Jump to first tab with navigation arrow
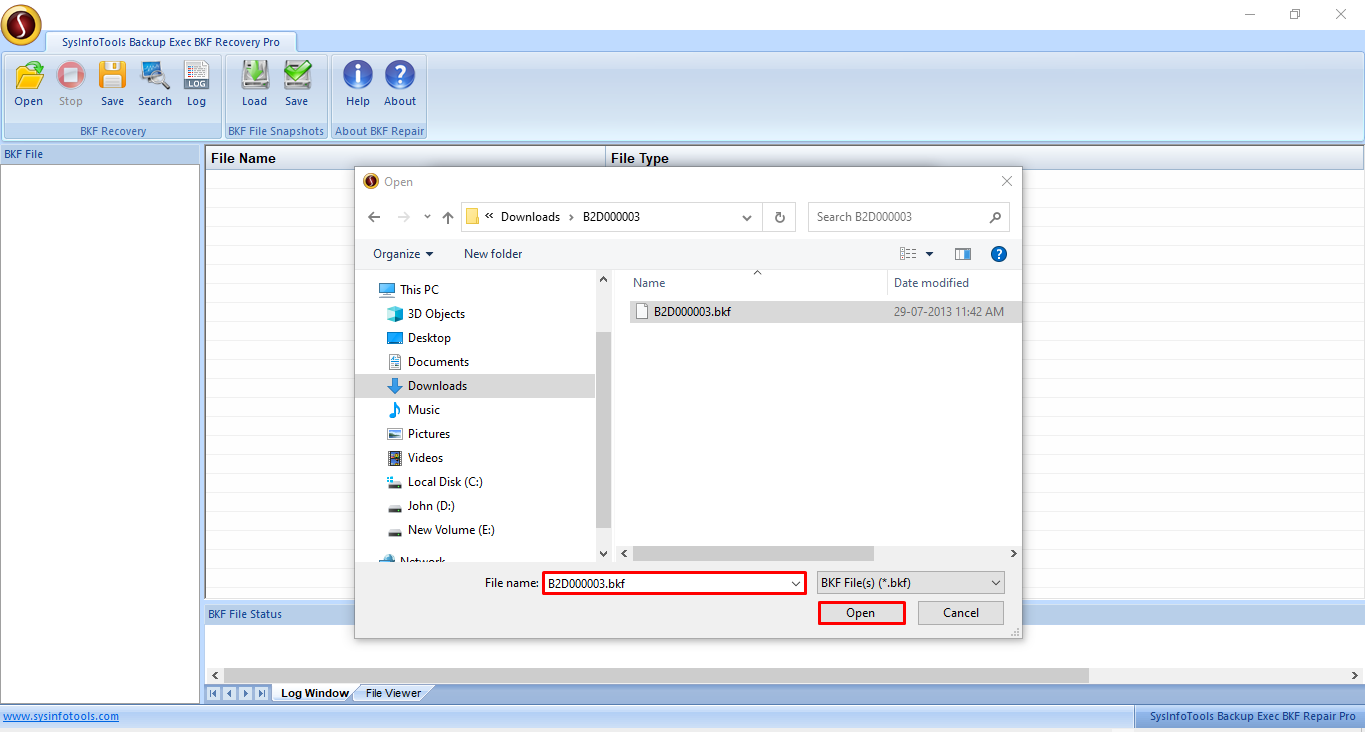The height and width of the screenshot is (732, 1365). 213,693
